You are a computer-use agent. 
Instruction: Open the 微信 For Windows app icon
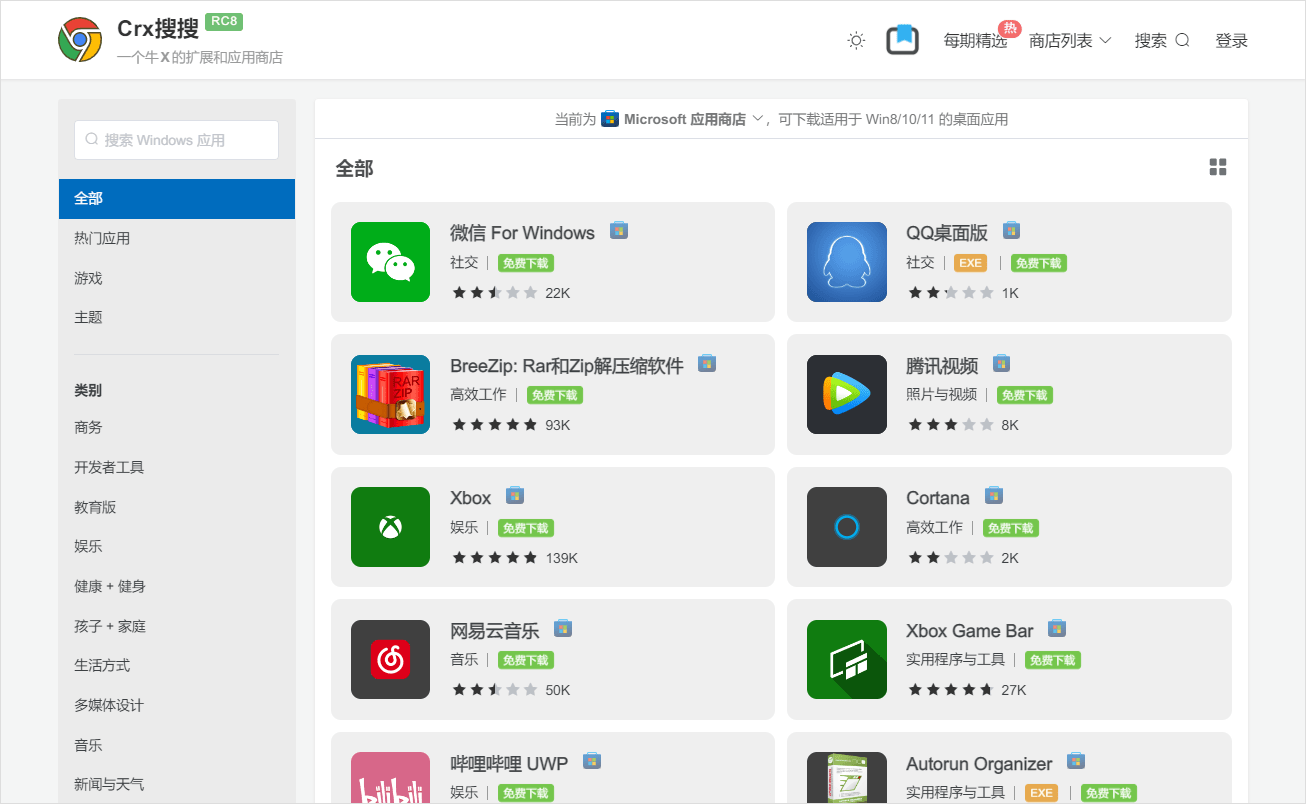[x=390, y=262]
